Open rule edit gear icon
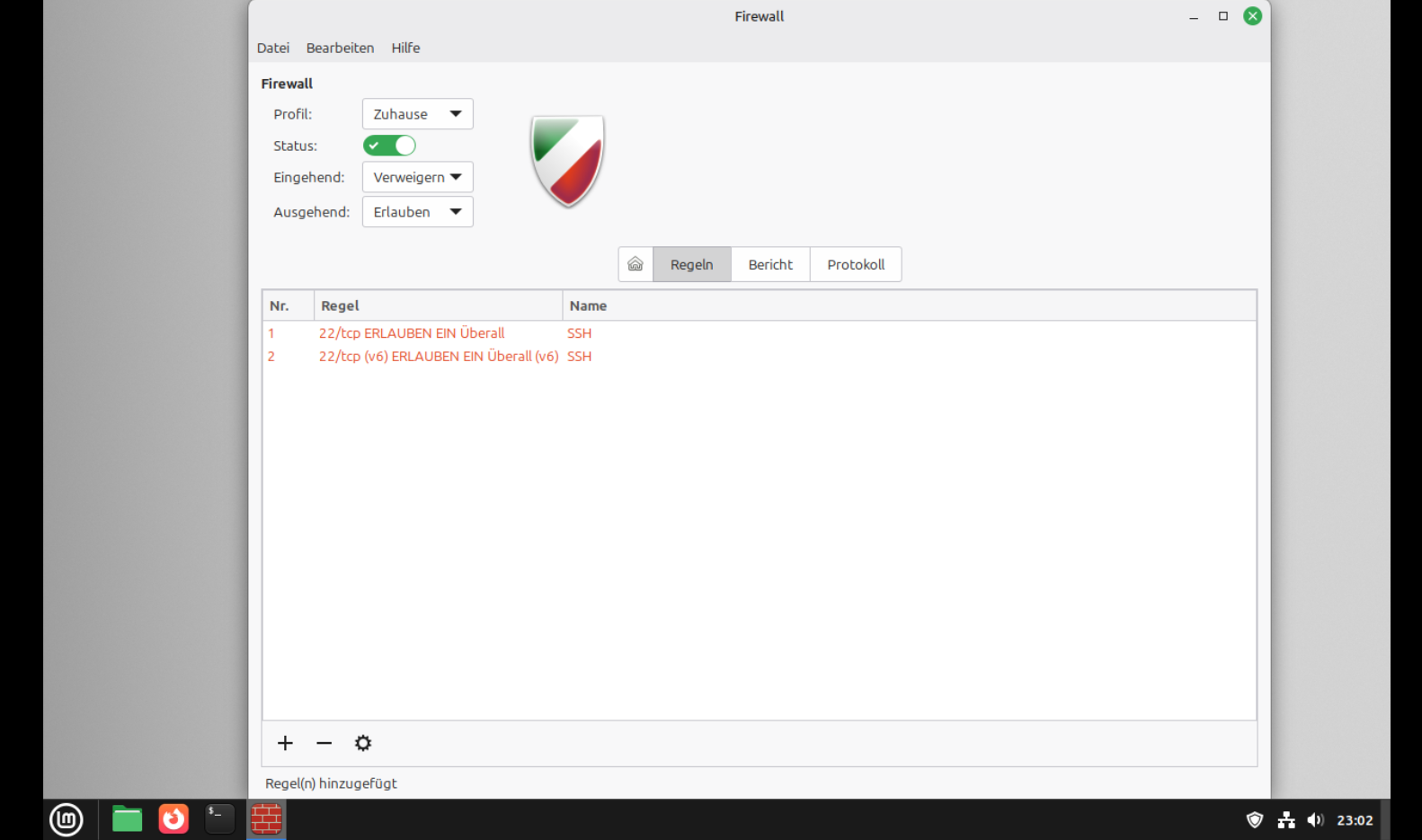Viewport: 1422px width, 840px height. pyautogui.click(x=363, y=743)
